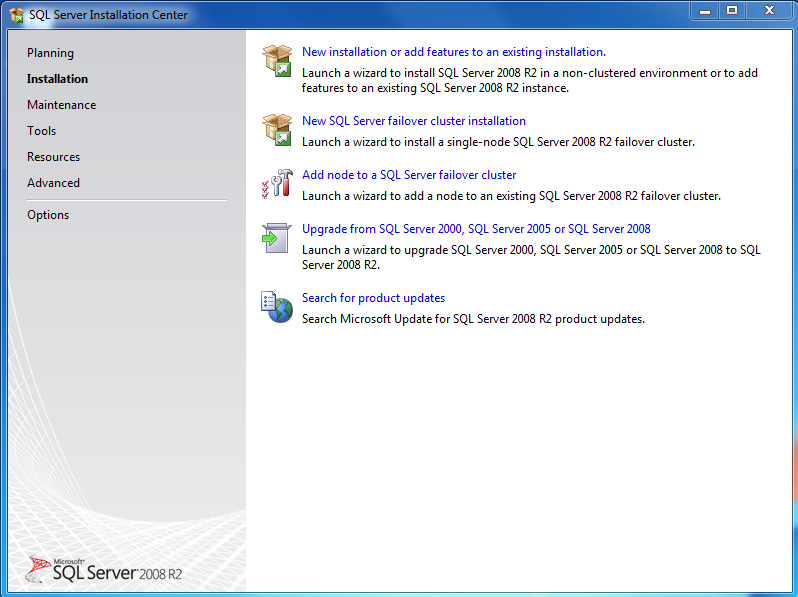Click Add node to a SQL Server failover cluster

coord(409,175)
